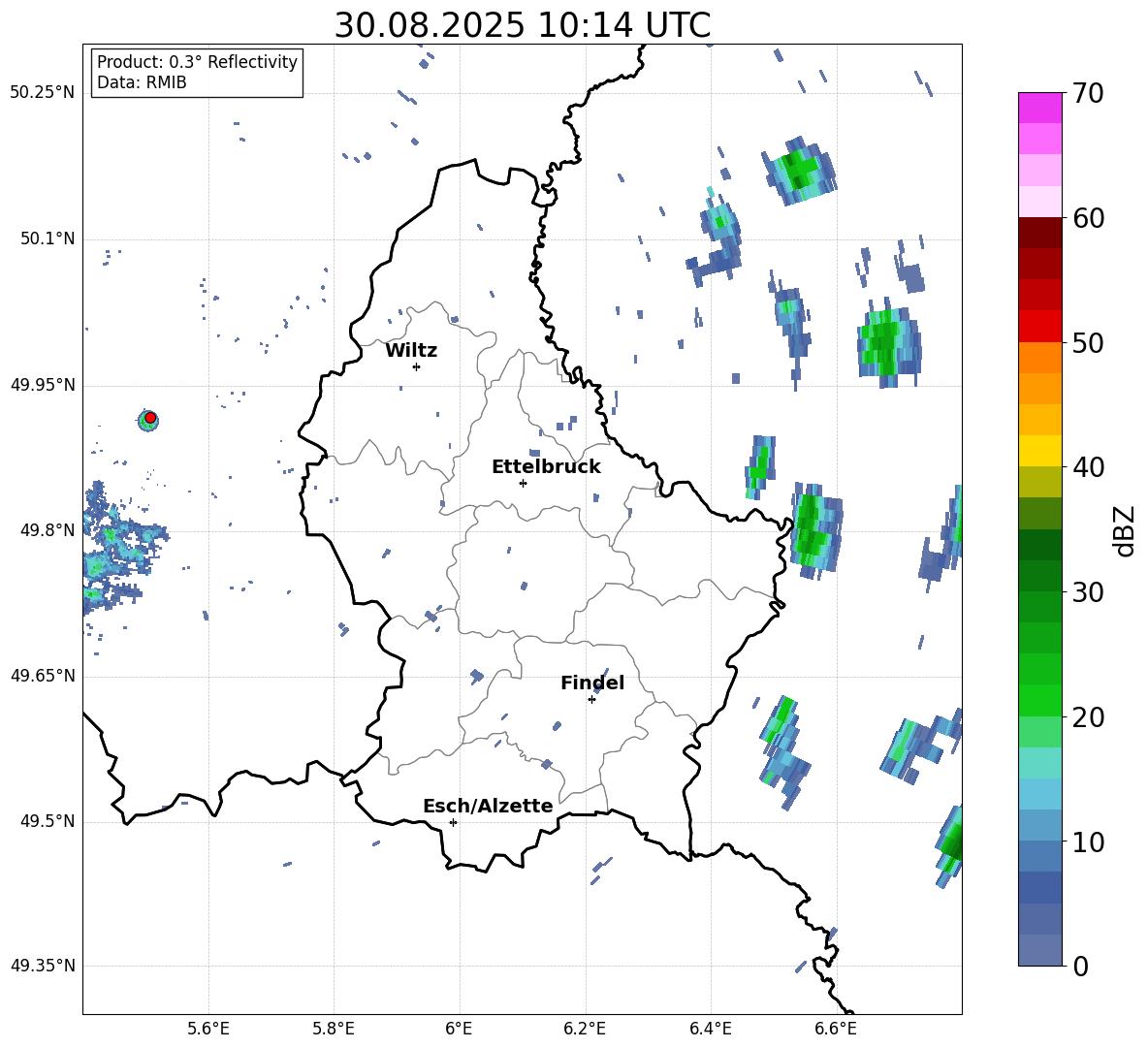Viewport: 1148px width, 1048px height.
Task: Click the 60 tick on the colorbar
Action: click(x=1087, y=218)
